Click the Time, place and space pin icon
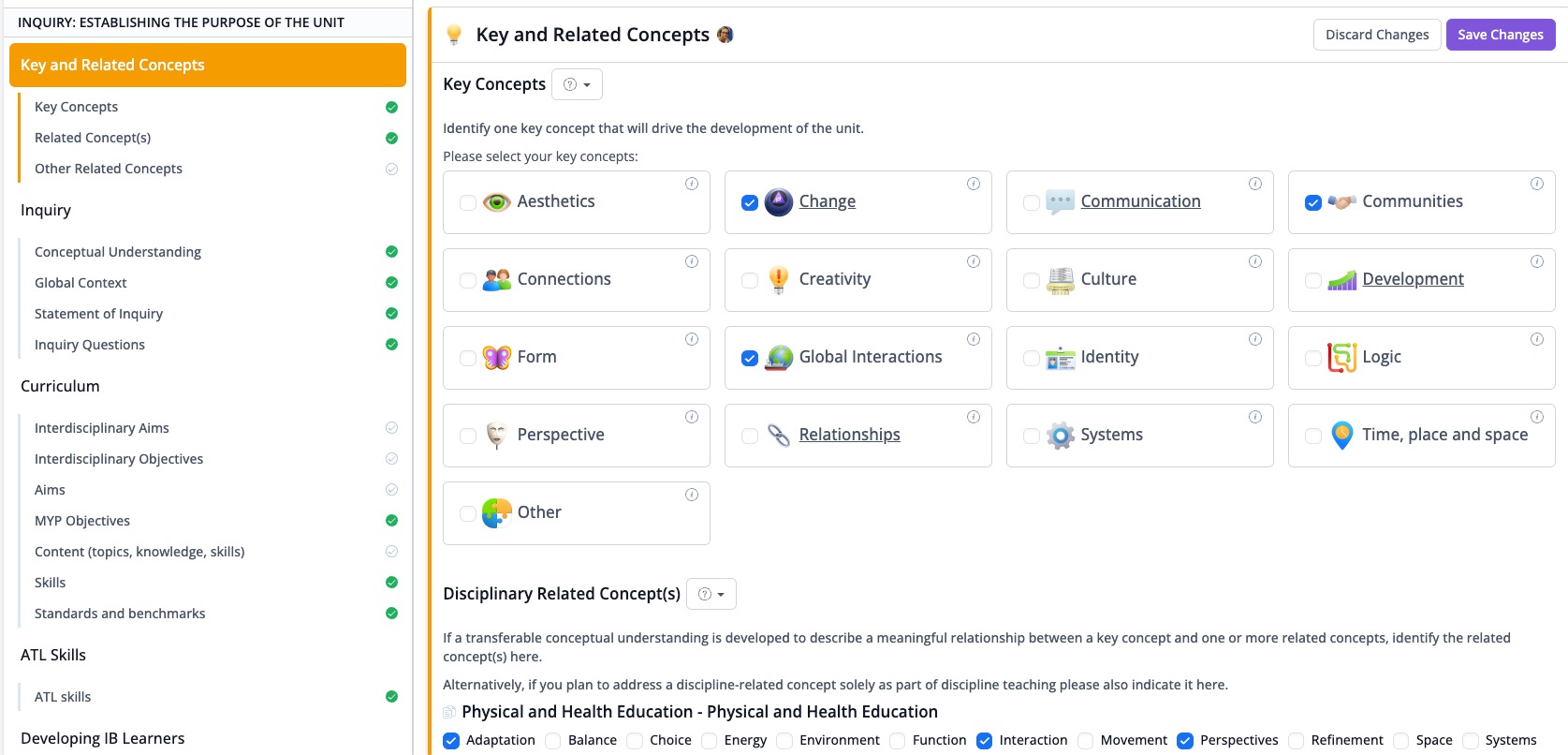This screenshot has width=1568, height=755. 1341,436
